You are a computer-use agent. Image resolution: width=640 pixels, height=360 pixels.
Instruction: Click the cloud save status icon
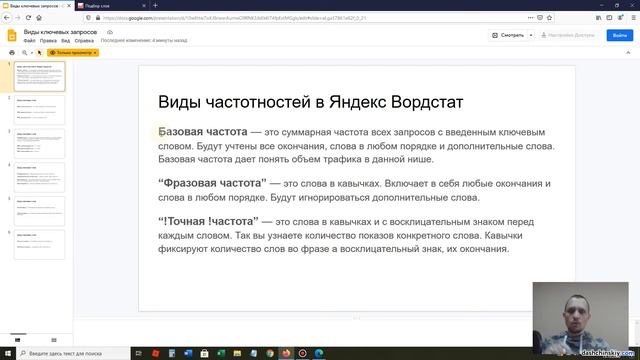(x=110, y=32)
